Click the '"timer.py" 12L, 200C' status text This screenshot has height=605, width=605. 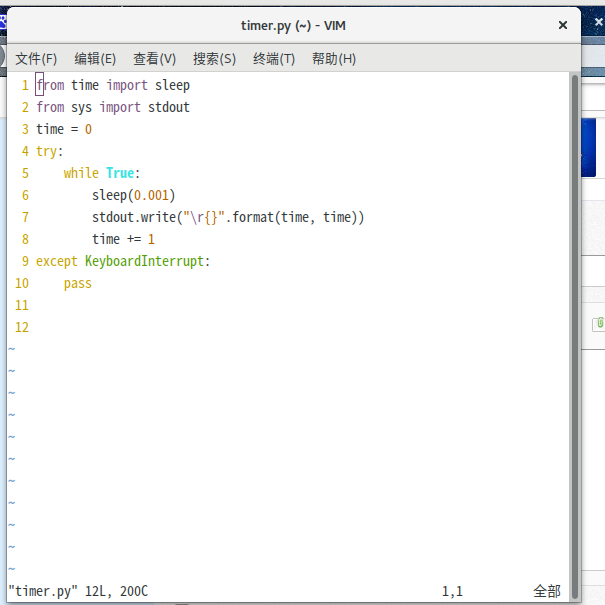coord(78,591)
